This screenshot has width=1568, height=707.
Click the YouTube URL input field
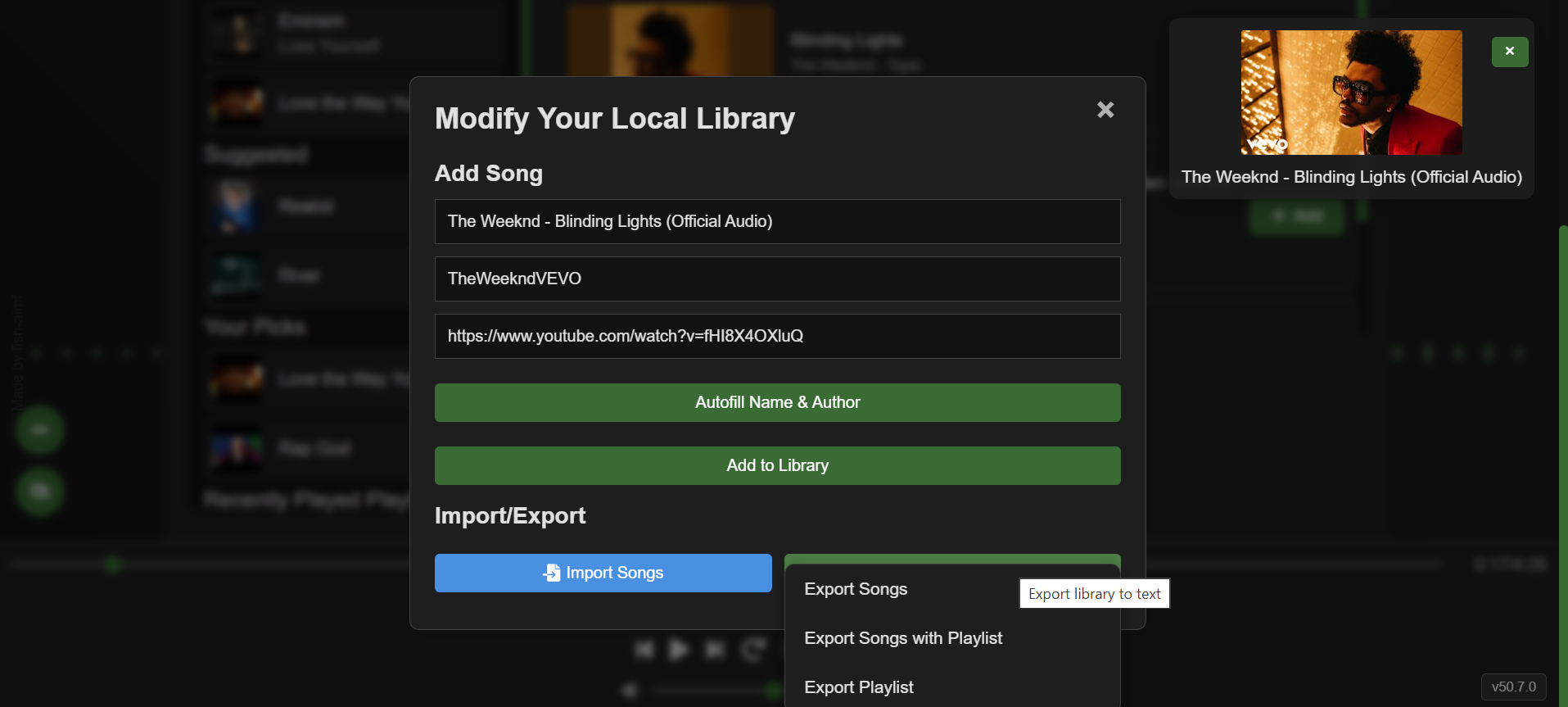pyautogui.click(x=777, y=336)
